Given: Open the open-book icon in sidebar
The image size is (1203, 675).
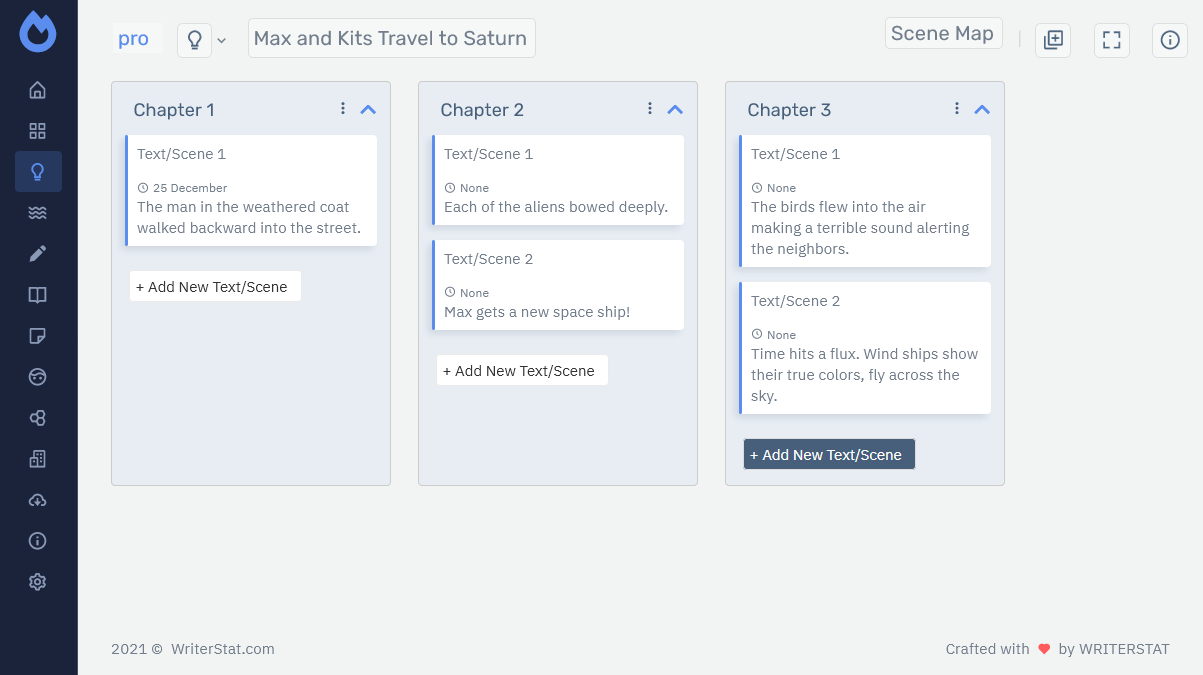Looking at the screenshot, I should coord(38,295).
